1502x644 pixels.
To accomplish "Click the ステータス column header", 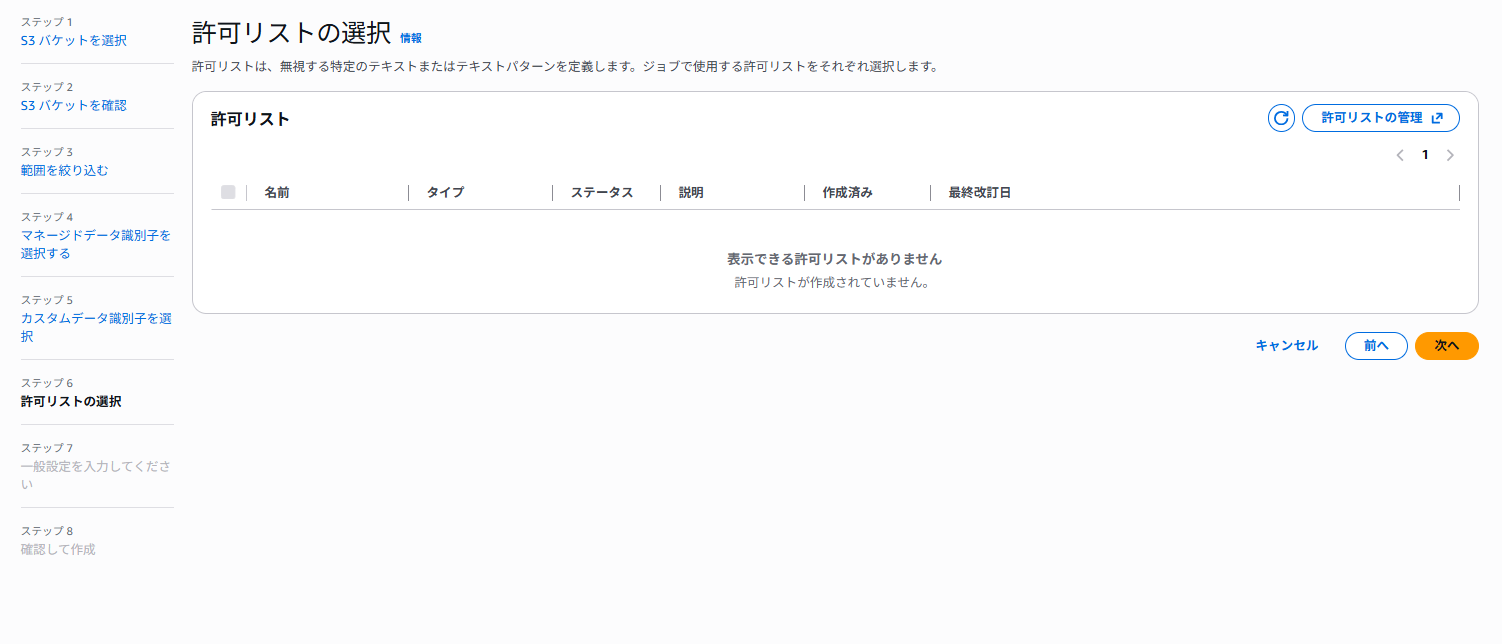I will click(602, 193).
